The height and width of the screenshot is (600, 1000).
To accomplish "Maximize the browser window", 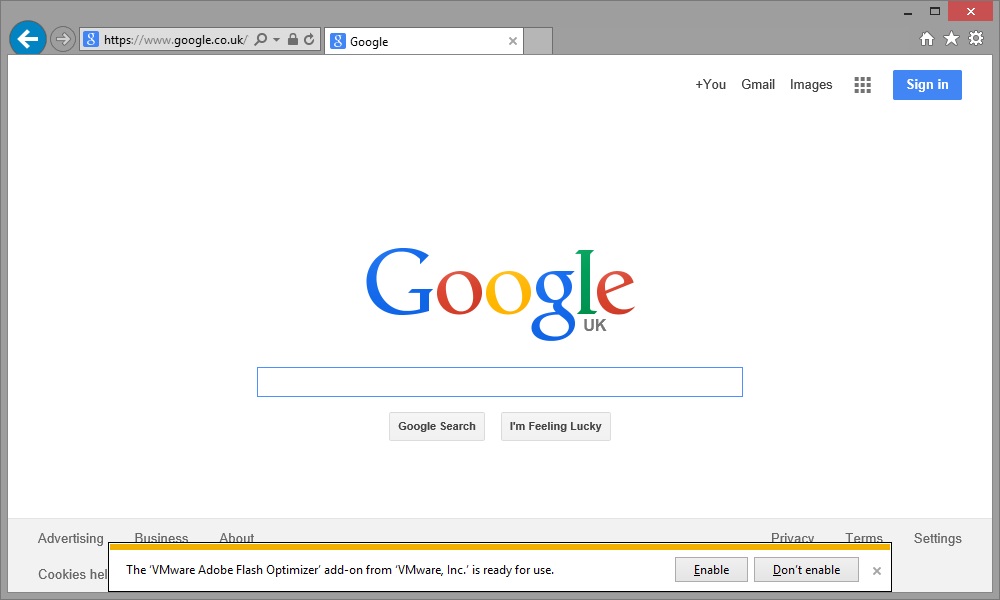I will pos(935,11).
